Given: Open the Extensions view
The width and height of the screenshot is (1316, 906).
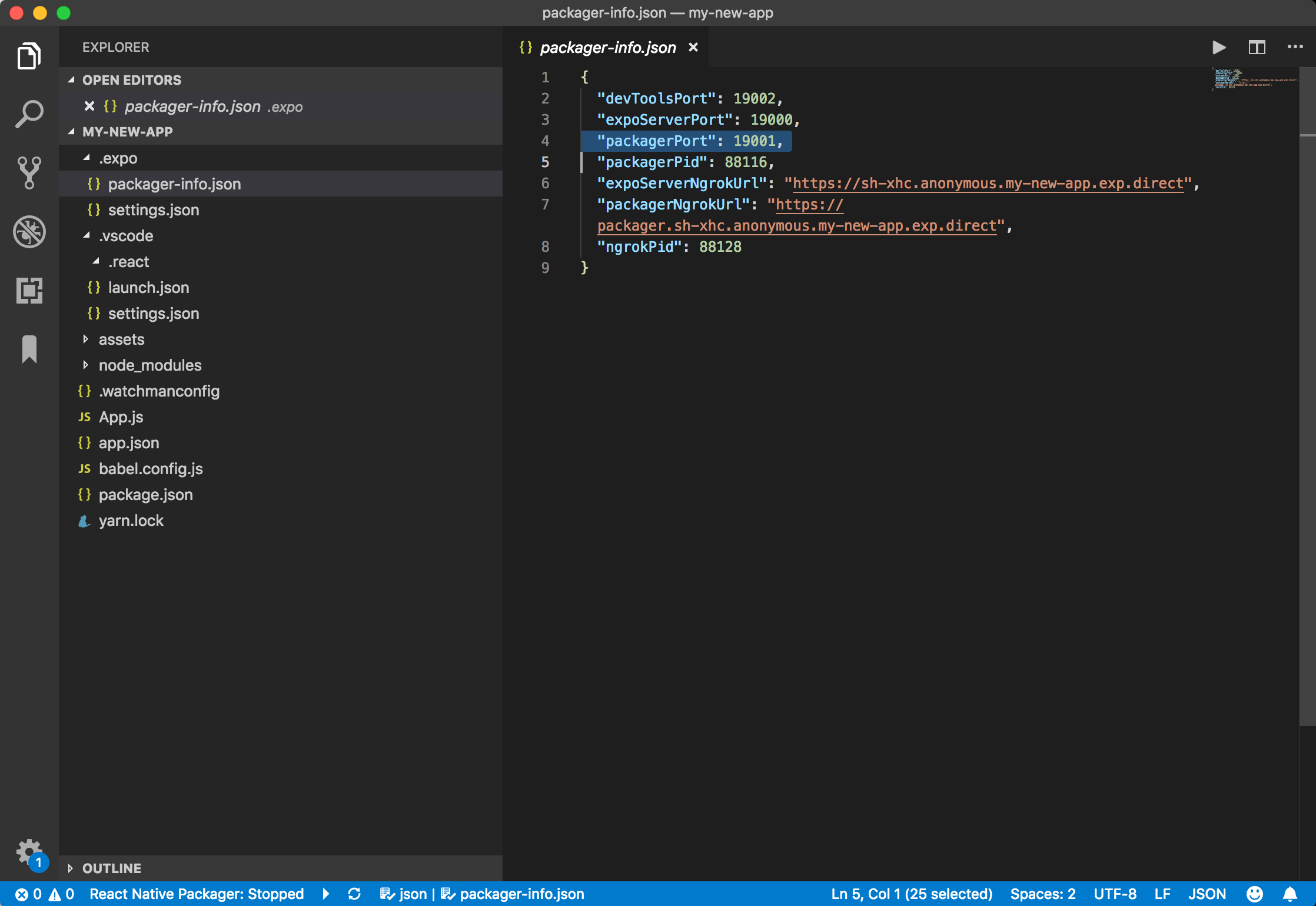Looking at the screenshot, I should click(x=29, y=291).
